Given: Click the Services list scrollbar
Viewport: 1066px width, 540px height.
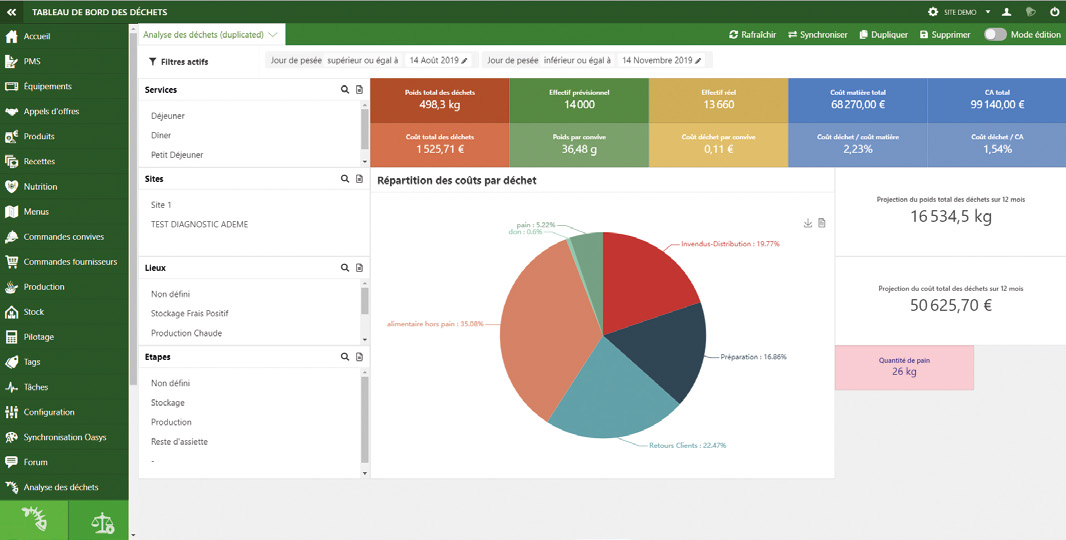Looking at the screenshot, I should [x=365, y=129].
